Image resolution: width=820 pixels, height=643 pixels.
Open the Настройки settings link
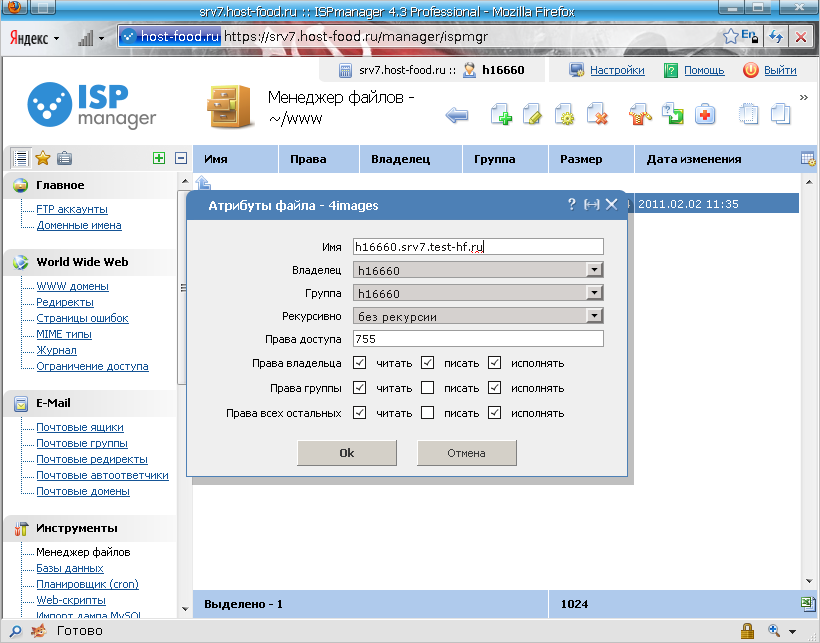(617, 70)
